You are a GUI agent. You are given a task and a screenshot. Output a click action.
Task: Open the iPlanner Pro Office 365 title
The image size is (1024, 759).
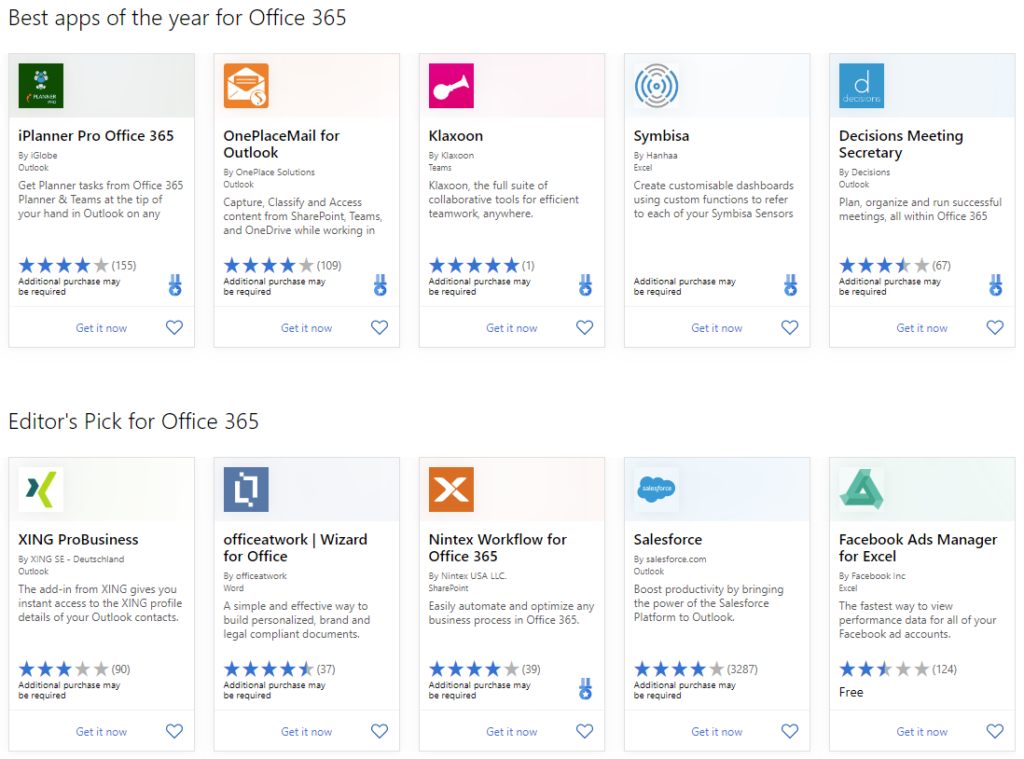coord(96,136)
